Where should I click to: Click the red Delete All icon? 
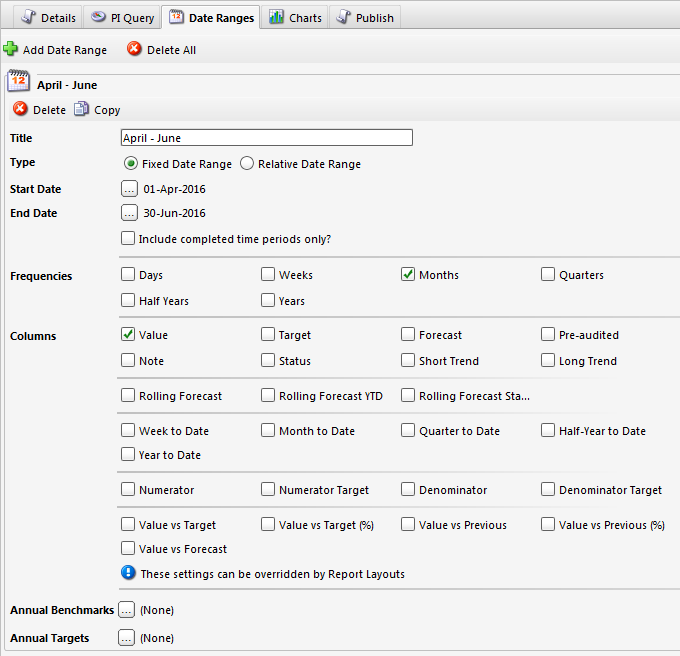(x=134, y=49)
